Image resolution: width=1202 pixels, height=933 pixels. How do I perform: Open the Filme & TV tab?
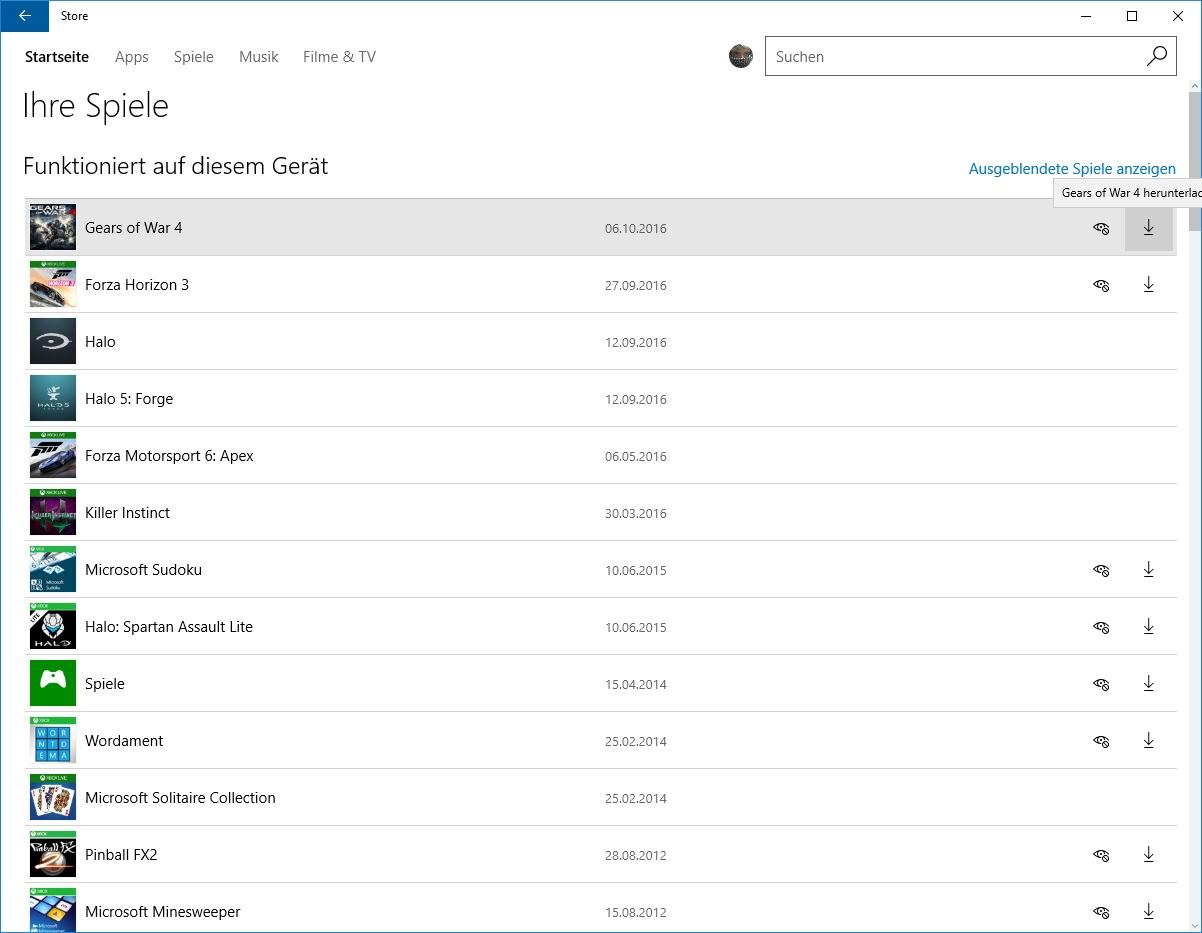(x=339, y=57)
